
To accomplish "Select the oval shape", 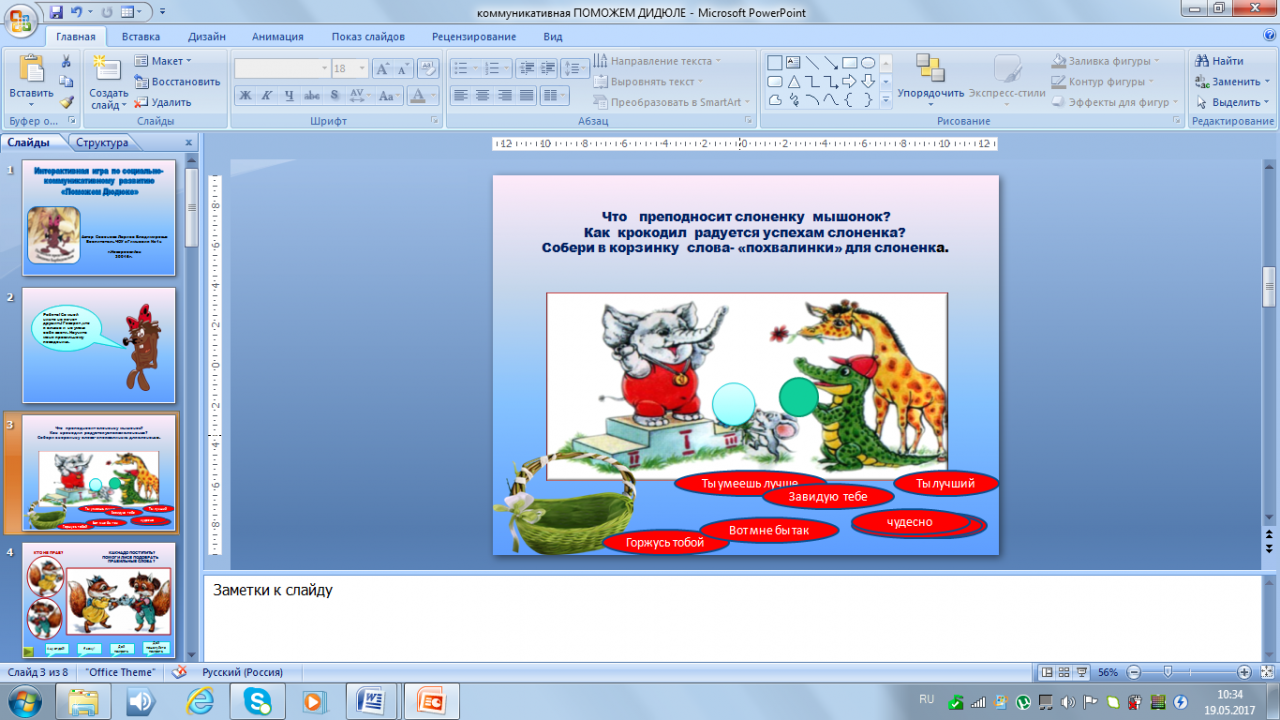I will (868, 62).
